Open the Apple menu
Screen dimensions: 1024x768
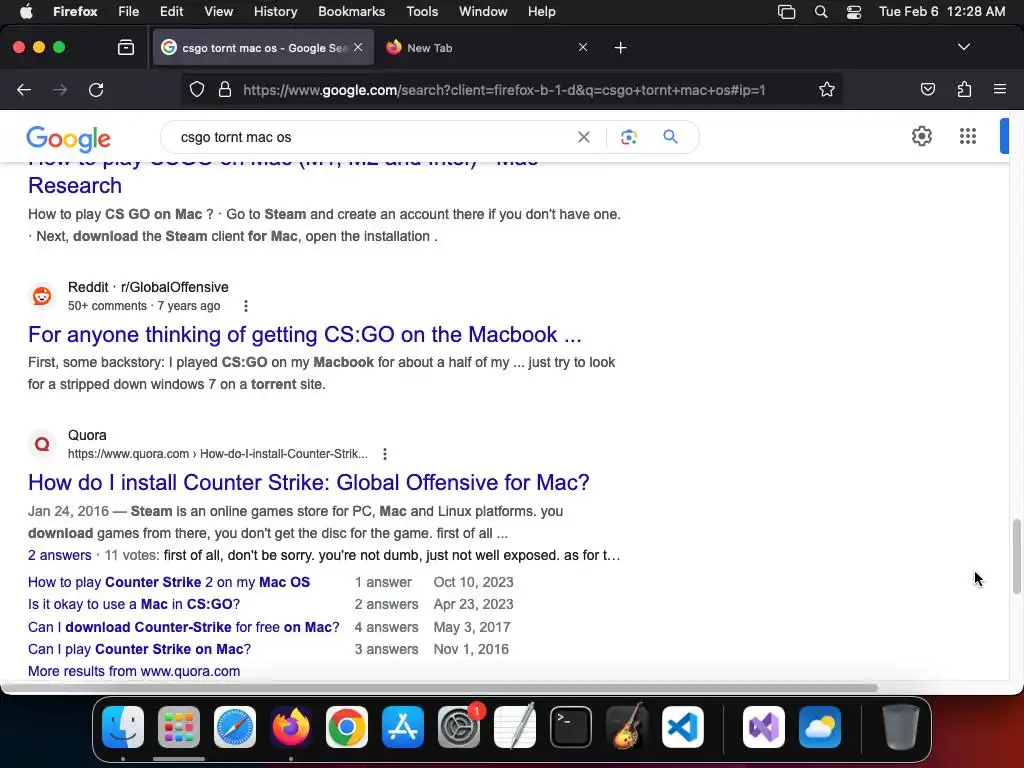tap(26, 11)
